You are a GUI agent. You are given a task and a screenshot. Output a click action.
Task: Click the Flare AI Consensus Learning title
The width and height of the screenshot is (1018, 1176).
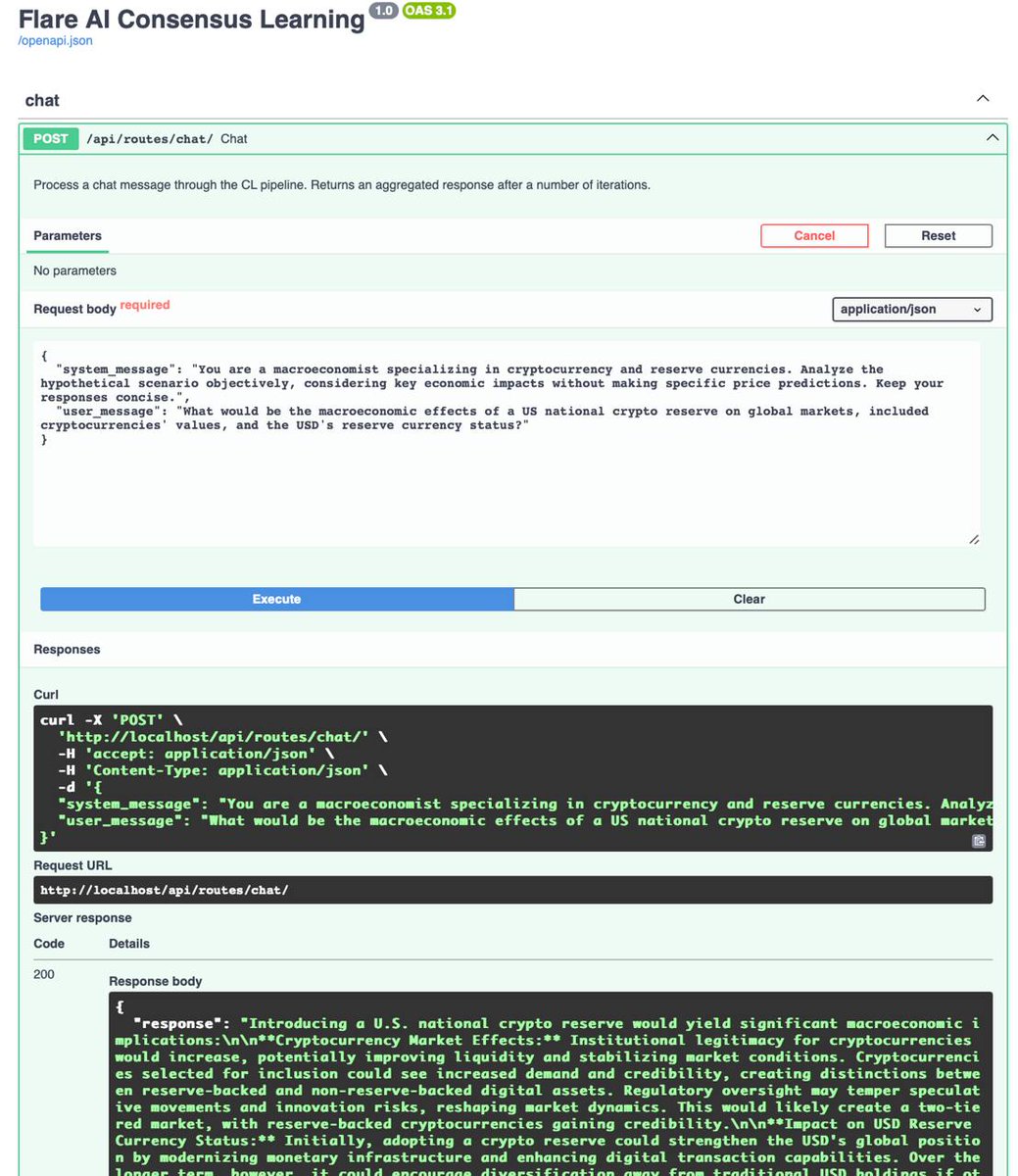coord(192,20)
